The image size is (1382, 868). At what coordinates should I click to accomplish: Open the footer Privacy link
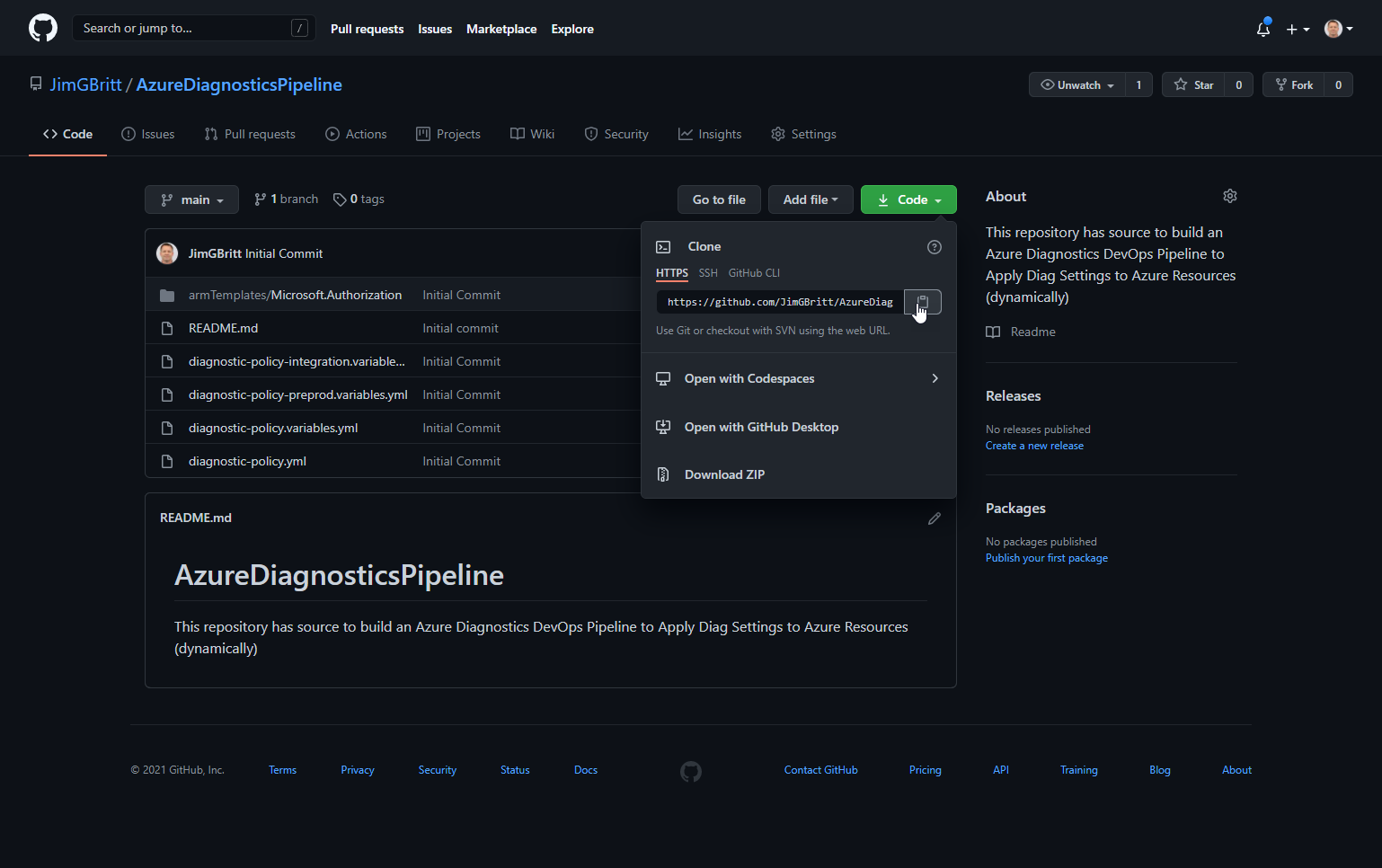[357, 770]
